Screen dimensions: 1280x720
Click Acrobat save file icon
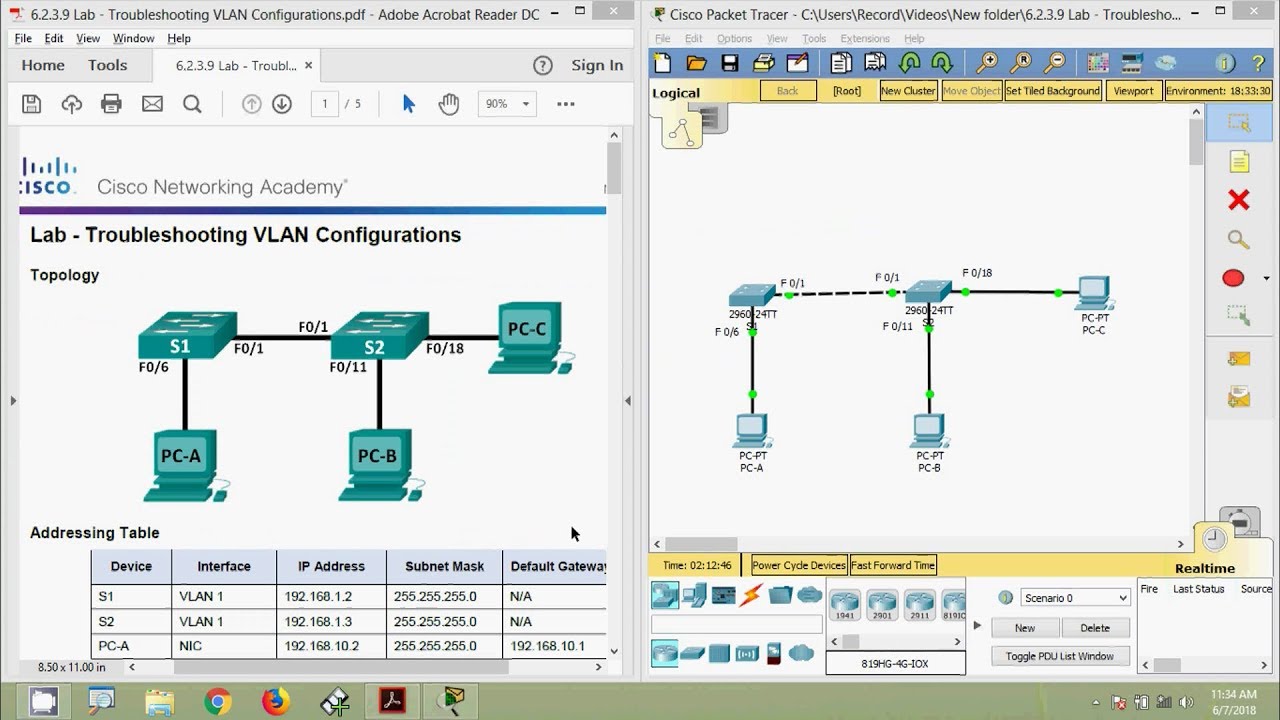31,104
